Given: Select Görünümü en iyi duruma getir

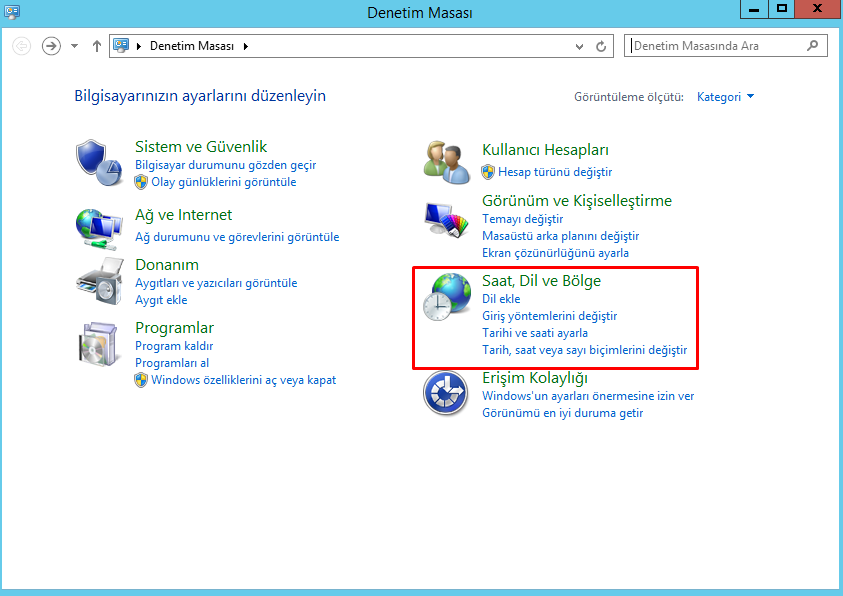Looking at the screenshot, I should click(562, 413).
